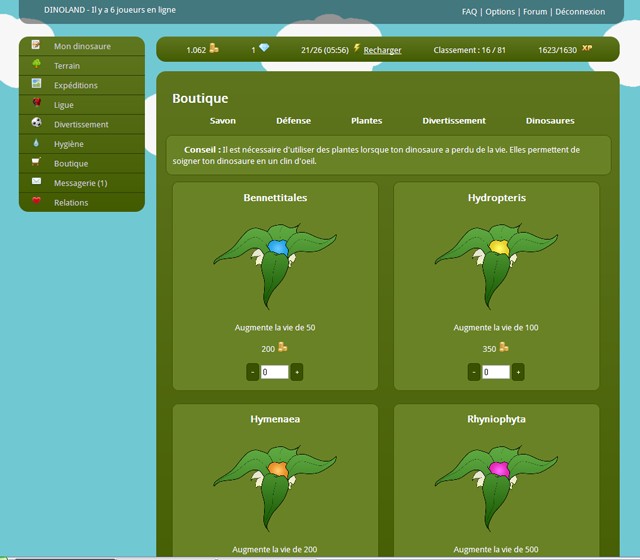The width and height of the screenshot is (640, 560).
Task: Click the Rhyniophyta pink flower plant image
Action: coord(496,488)
